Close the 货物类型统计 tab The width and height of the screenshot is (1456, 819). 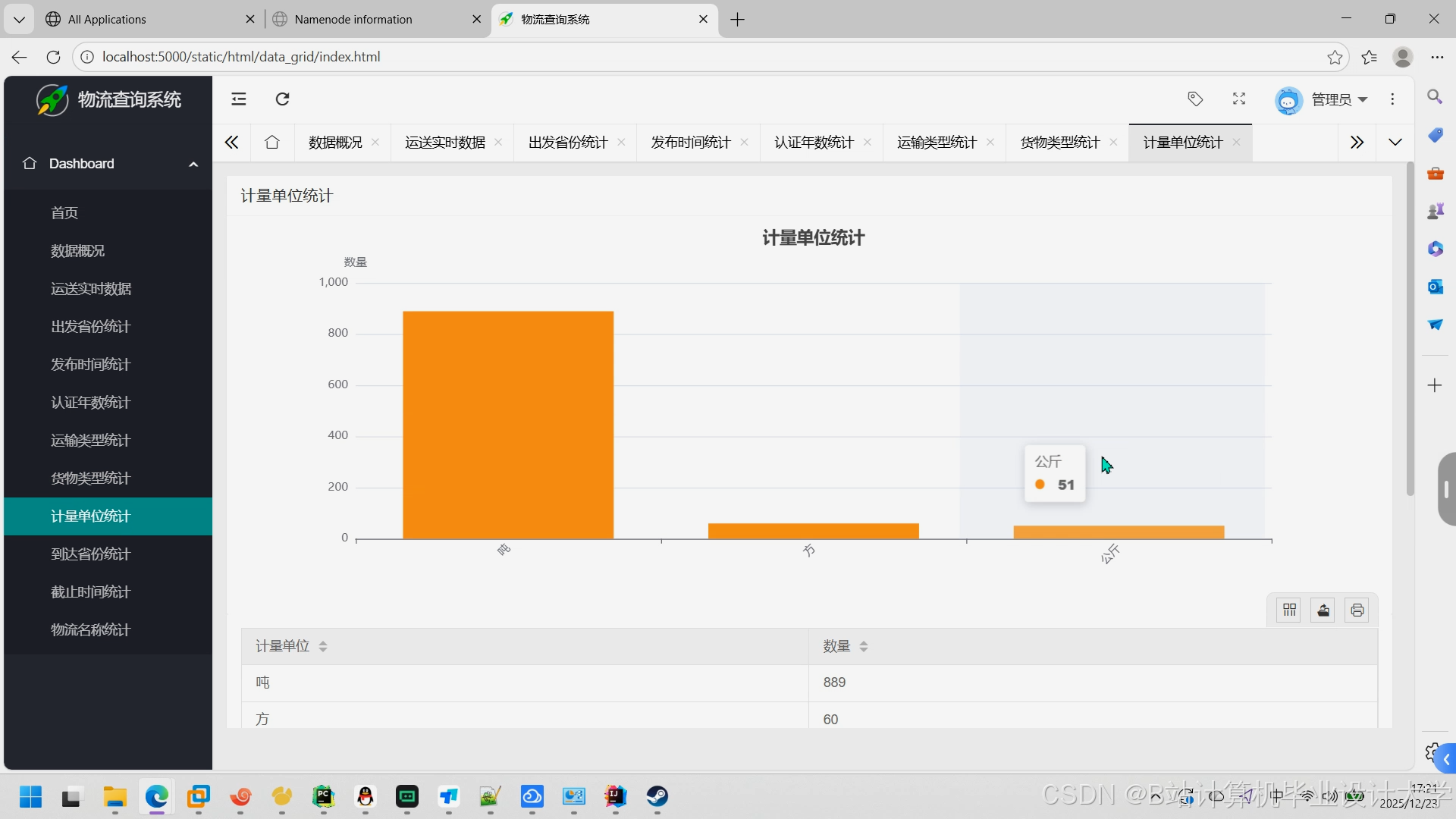tap(1113, 143)
